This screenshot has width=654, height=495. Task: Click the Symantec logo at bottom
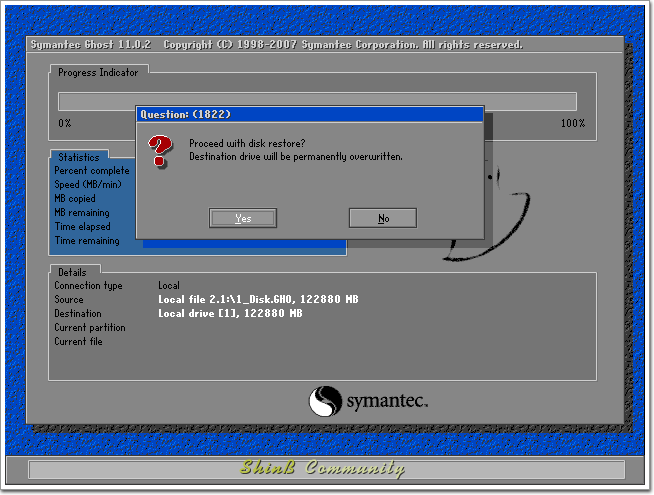coord(368,401)
